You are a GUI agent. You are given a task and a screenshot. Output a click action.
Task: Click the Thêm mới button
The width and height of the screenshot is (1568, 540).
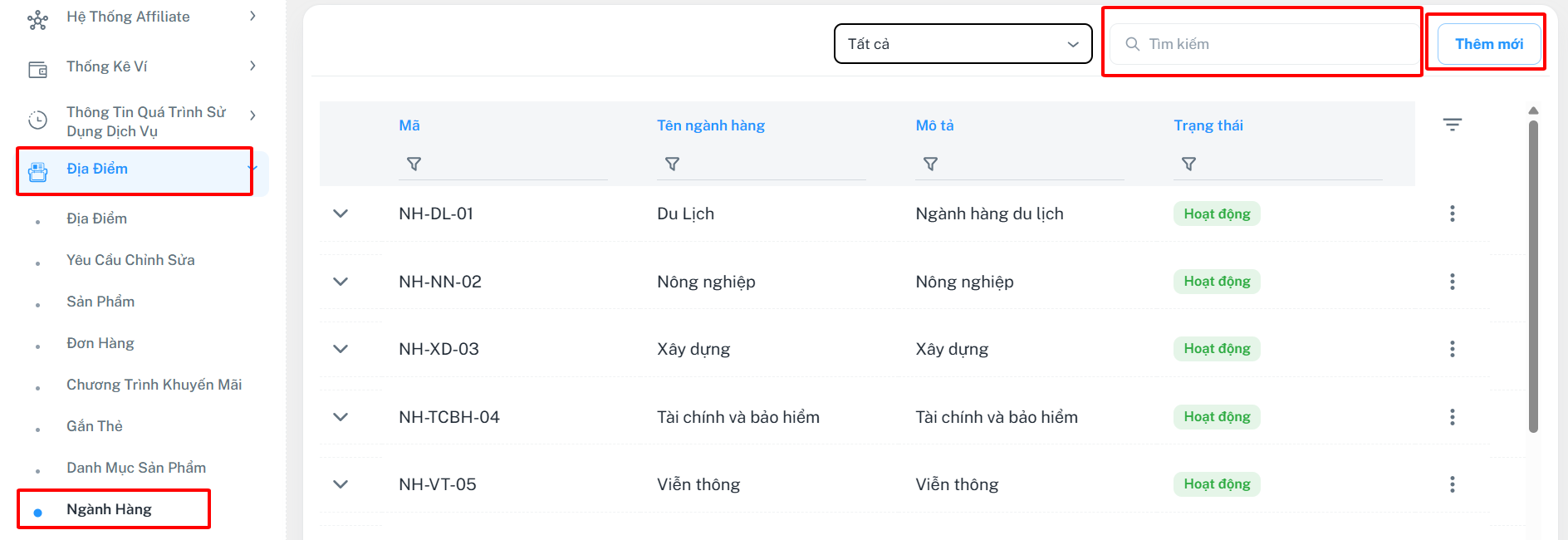click(1488, 44)
